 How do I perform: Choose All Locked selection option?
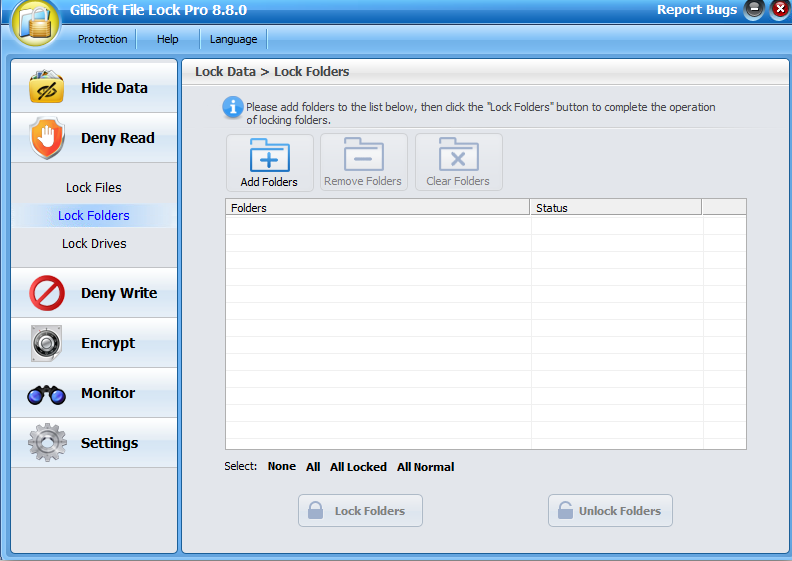358,467
